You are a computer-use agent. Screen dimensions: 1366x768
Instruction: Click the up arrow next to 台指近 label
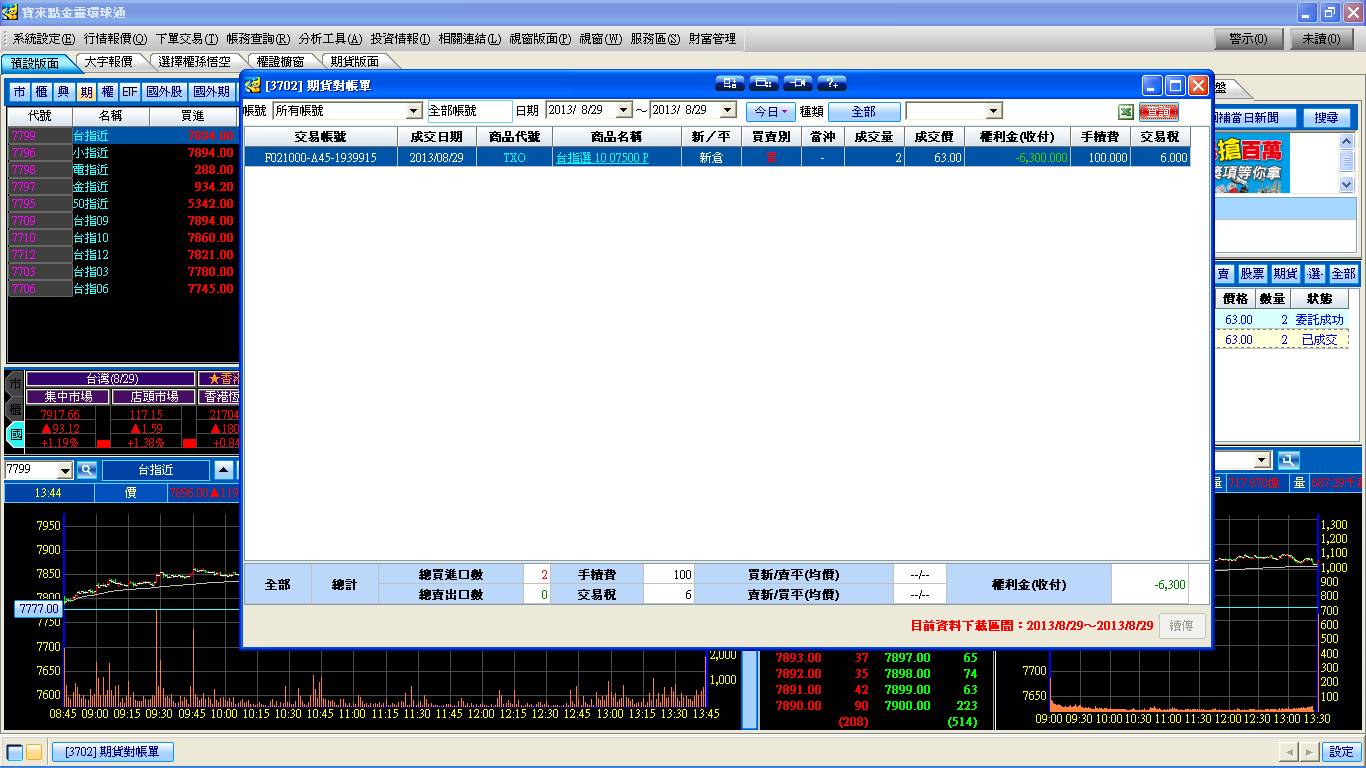coord(224,470)
